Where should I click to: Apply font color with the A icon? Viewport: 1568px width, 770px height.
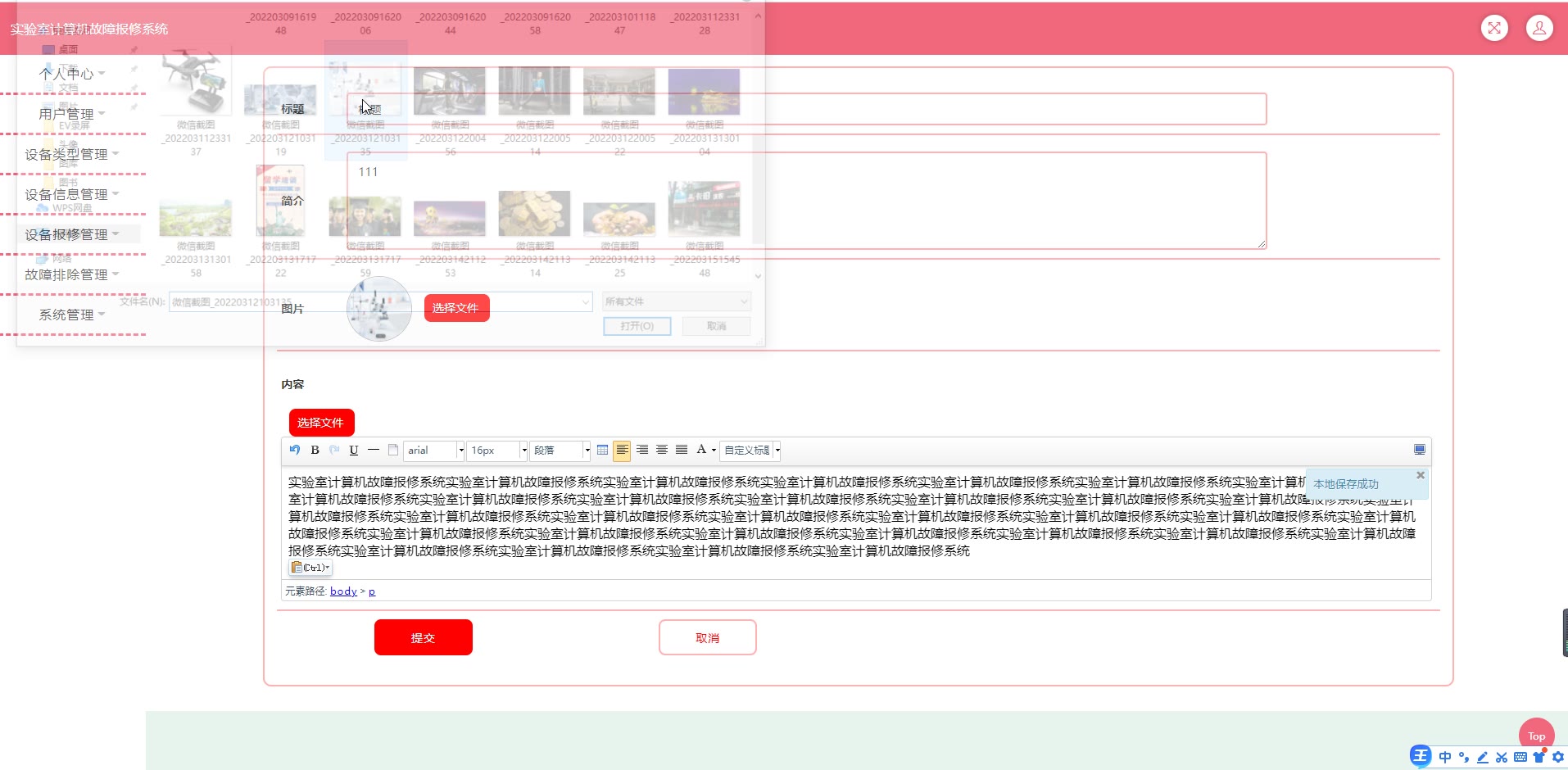[701, 450]
